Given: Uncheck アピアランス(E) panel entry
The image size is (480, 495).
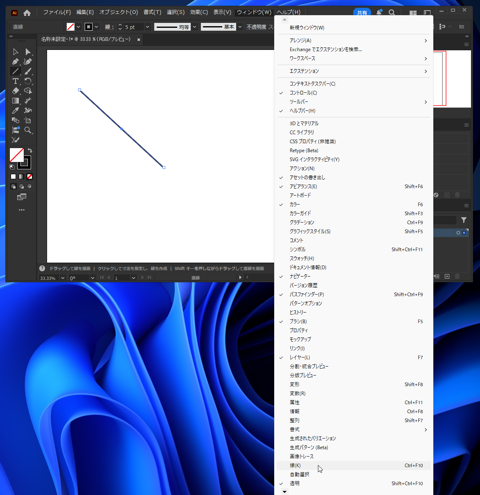Looking at the screenshot, I should click(x=353, y=186).
